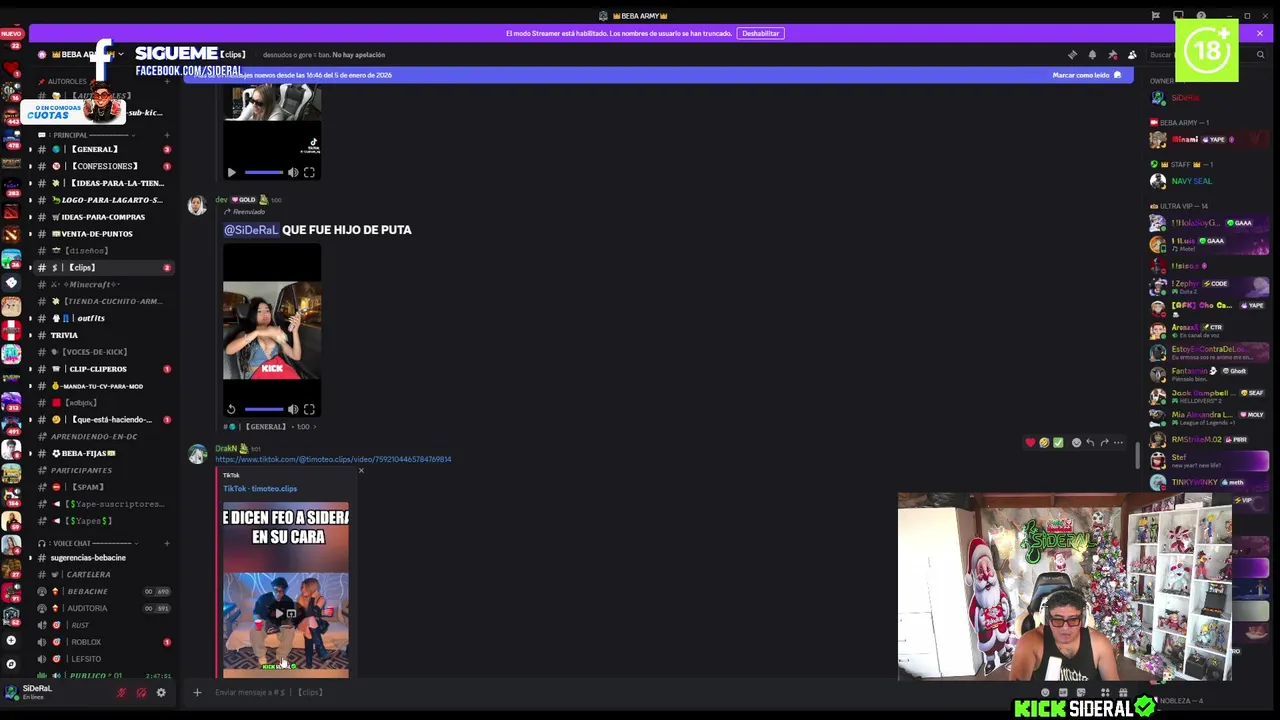
Task: Click Marcar como leído button
Action: [x=1086, y=75]
